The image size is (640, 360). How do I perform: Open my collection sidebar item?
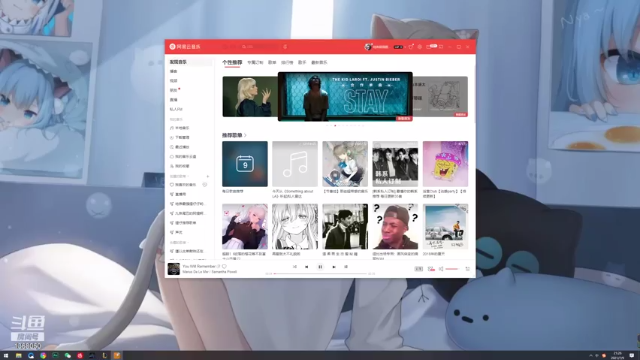tap(180, 166)
